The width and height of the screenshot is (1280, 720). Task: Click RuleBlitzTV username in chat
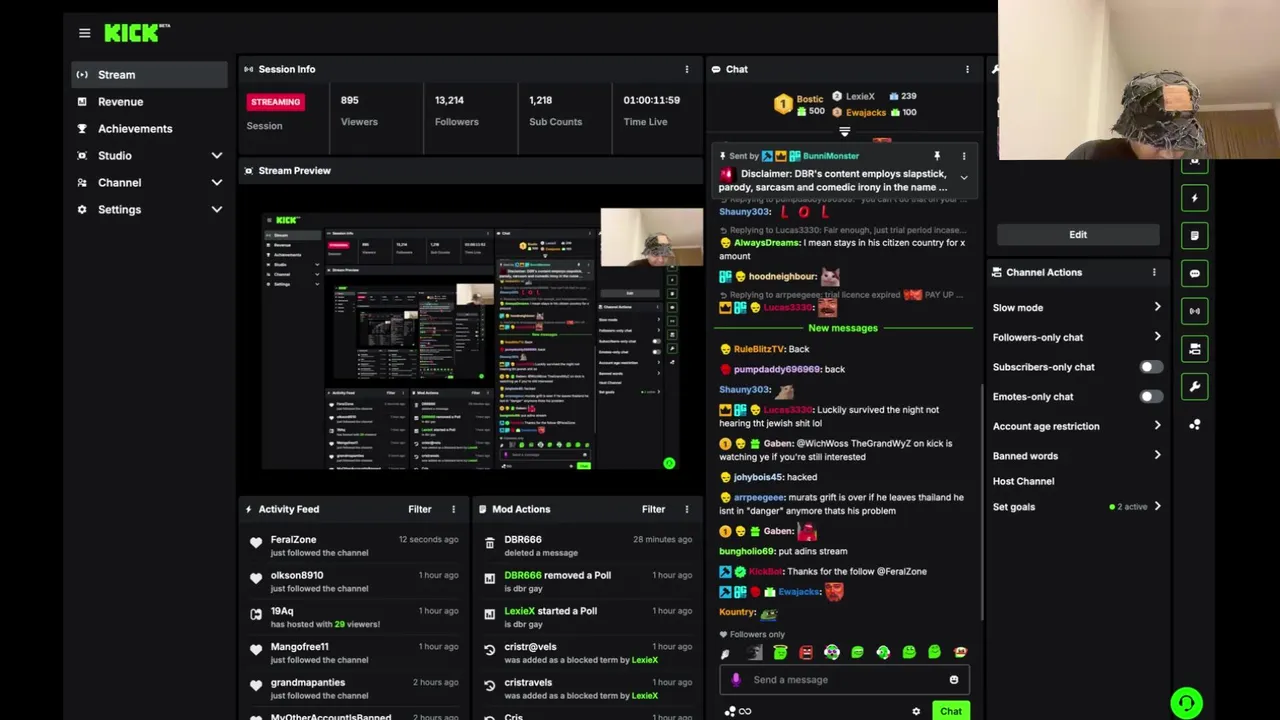pyautogui.click(x=759, y=349)
